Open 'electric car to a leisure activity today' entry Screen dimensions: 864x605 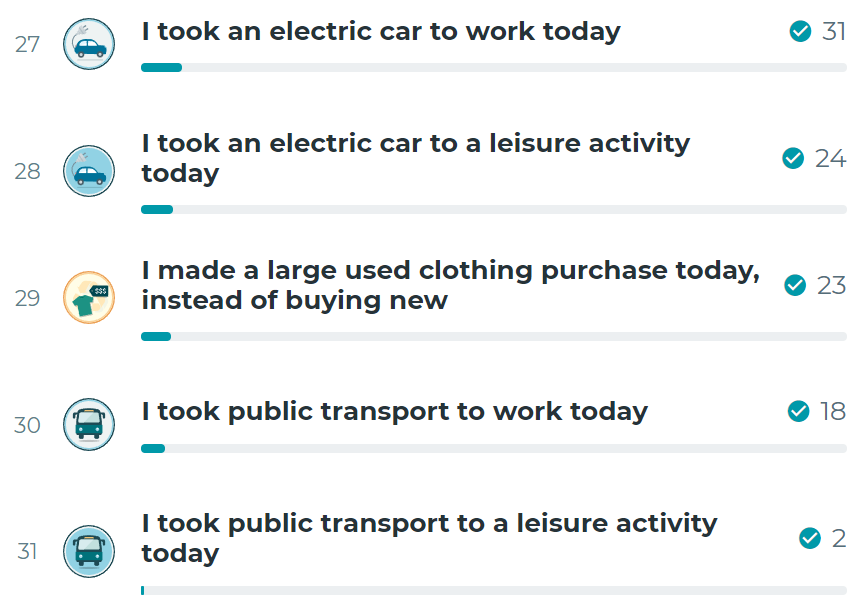pos(415,159)
